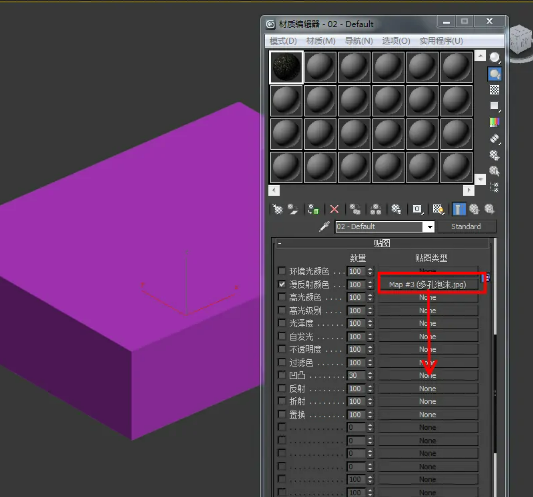Image resolution: width=533 pixels, height=497 pixels.
Task: Click the Video Color Check icon
Action: pyautogui.click(x=495, y=122)
